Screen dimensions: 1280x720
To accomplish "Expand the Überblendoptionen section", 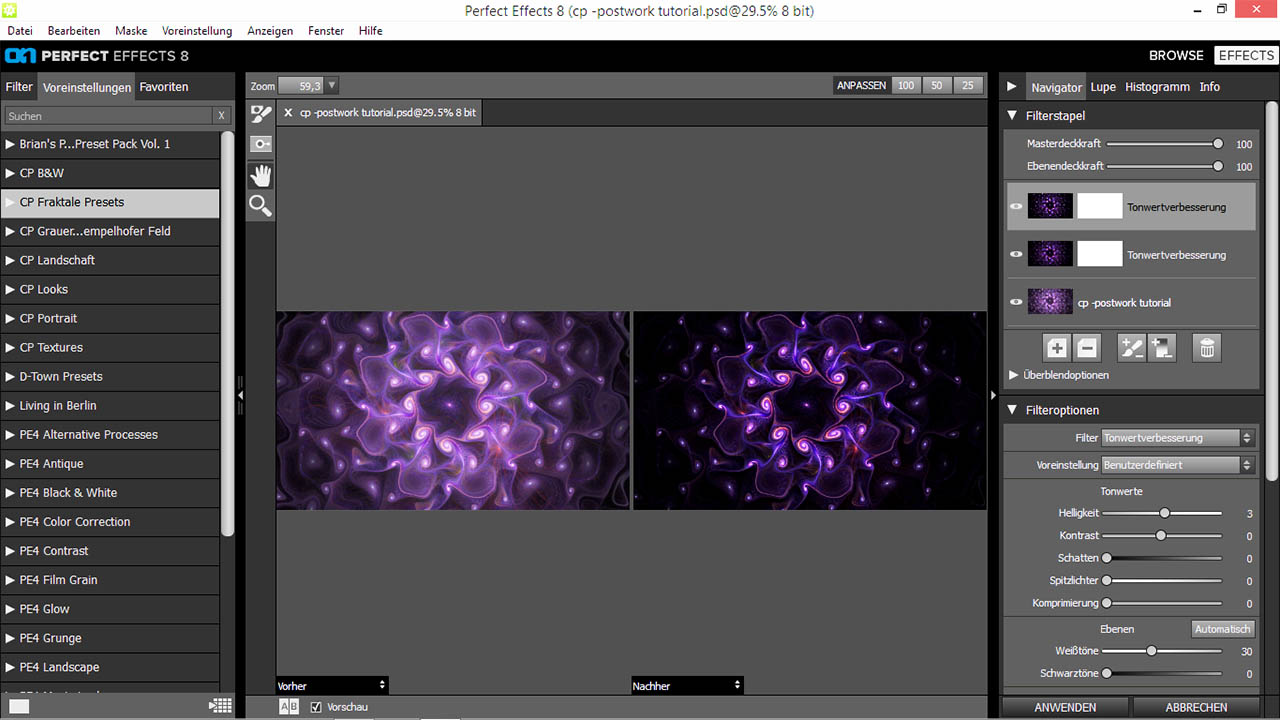I will pyautogui.click(x=1013, y=375).
